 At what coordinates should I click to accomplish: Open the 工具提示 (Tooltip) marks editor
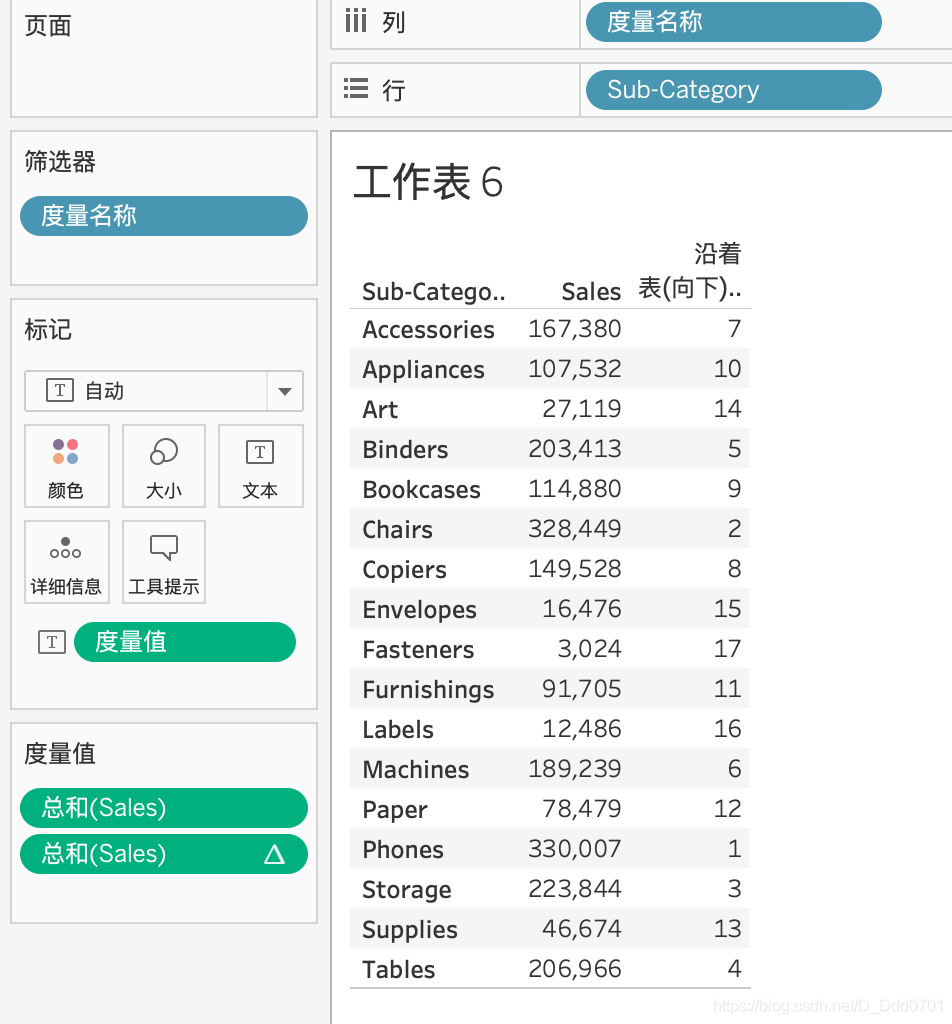pos(163,561)
